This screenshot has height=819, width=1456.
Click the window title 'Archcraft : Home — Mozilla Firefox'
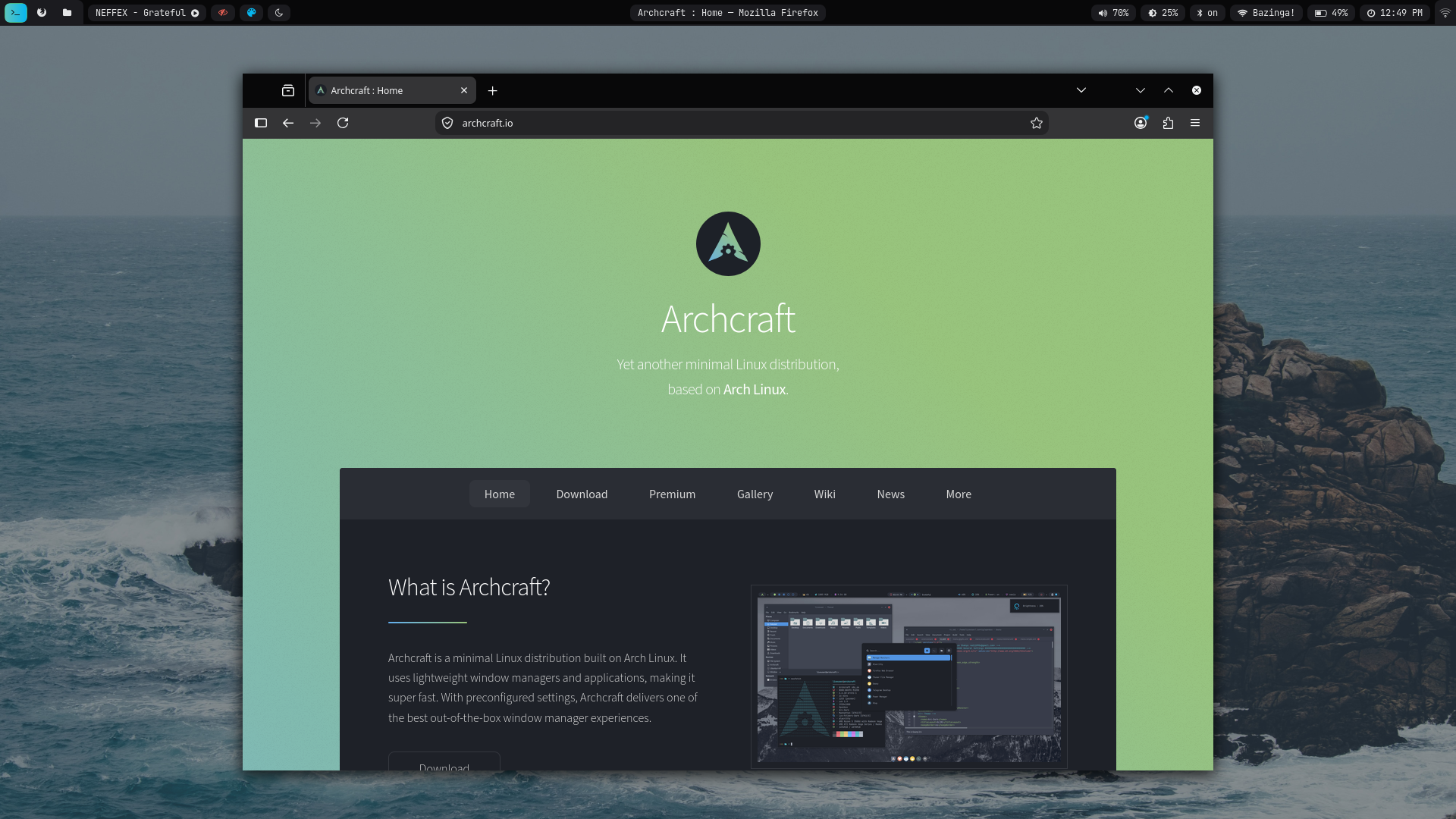click(728, 13)
